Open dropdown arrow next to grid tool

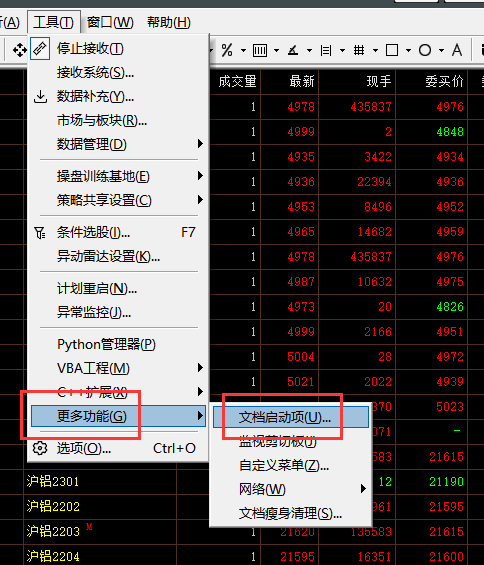click(x=376, y=50)
